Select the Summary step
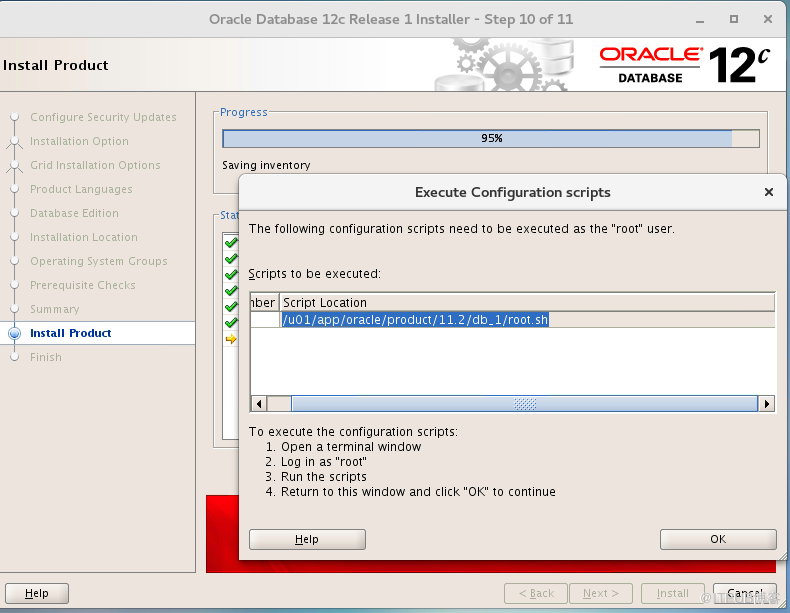 (54, 309)
